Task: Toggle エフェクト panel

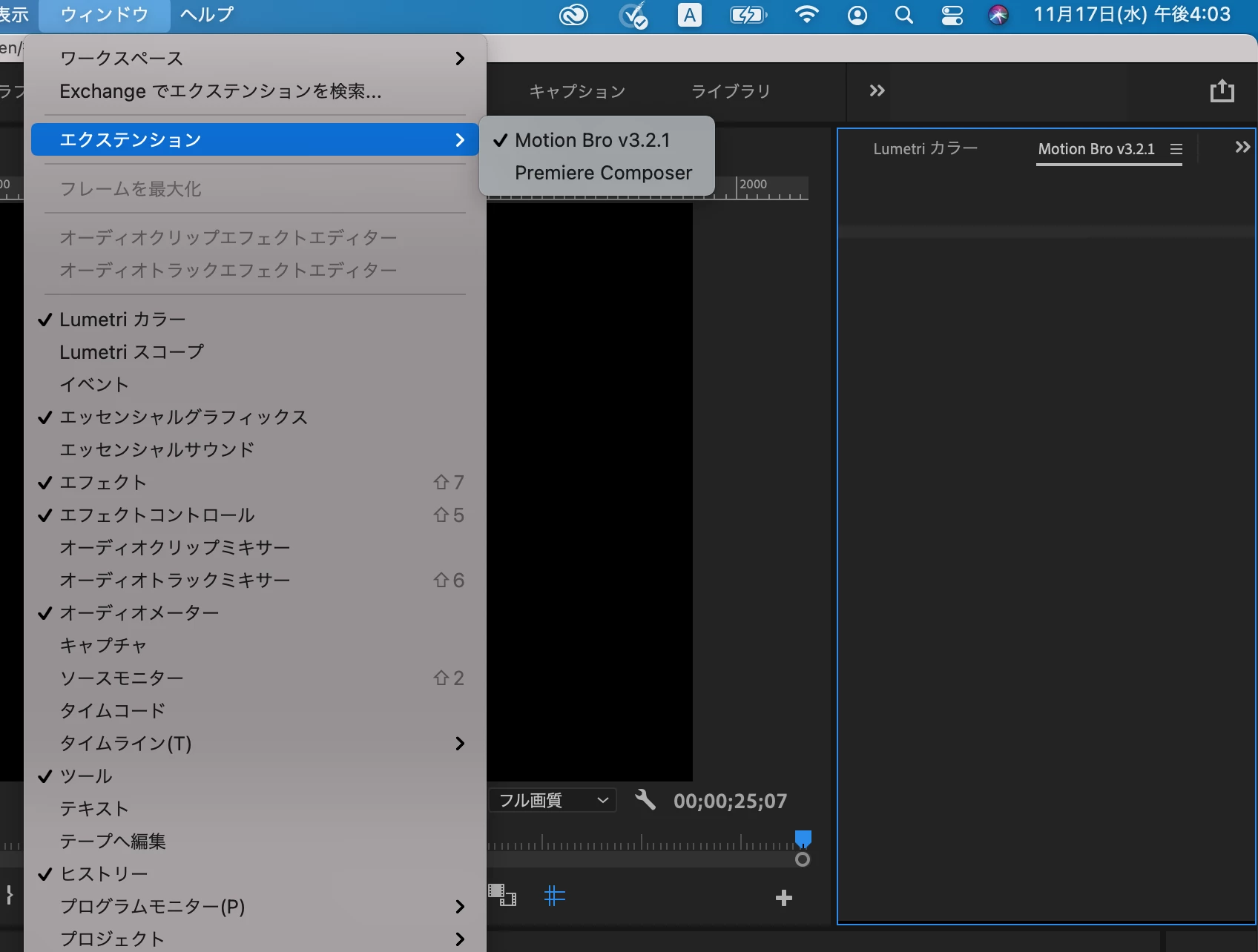Action: tap(255, 482)
